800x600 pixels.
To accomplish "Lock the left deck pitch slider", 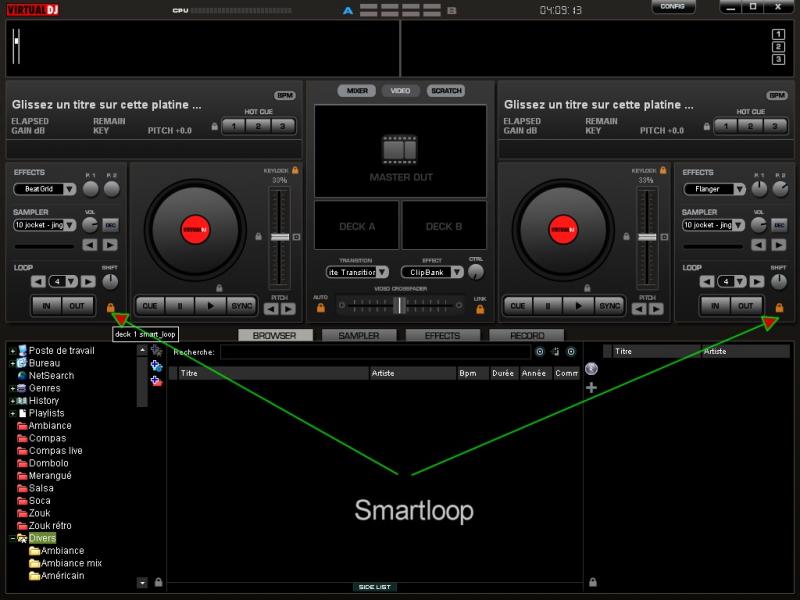I will (x=258, y=237).
